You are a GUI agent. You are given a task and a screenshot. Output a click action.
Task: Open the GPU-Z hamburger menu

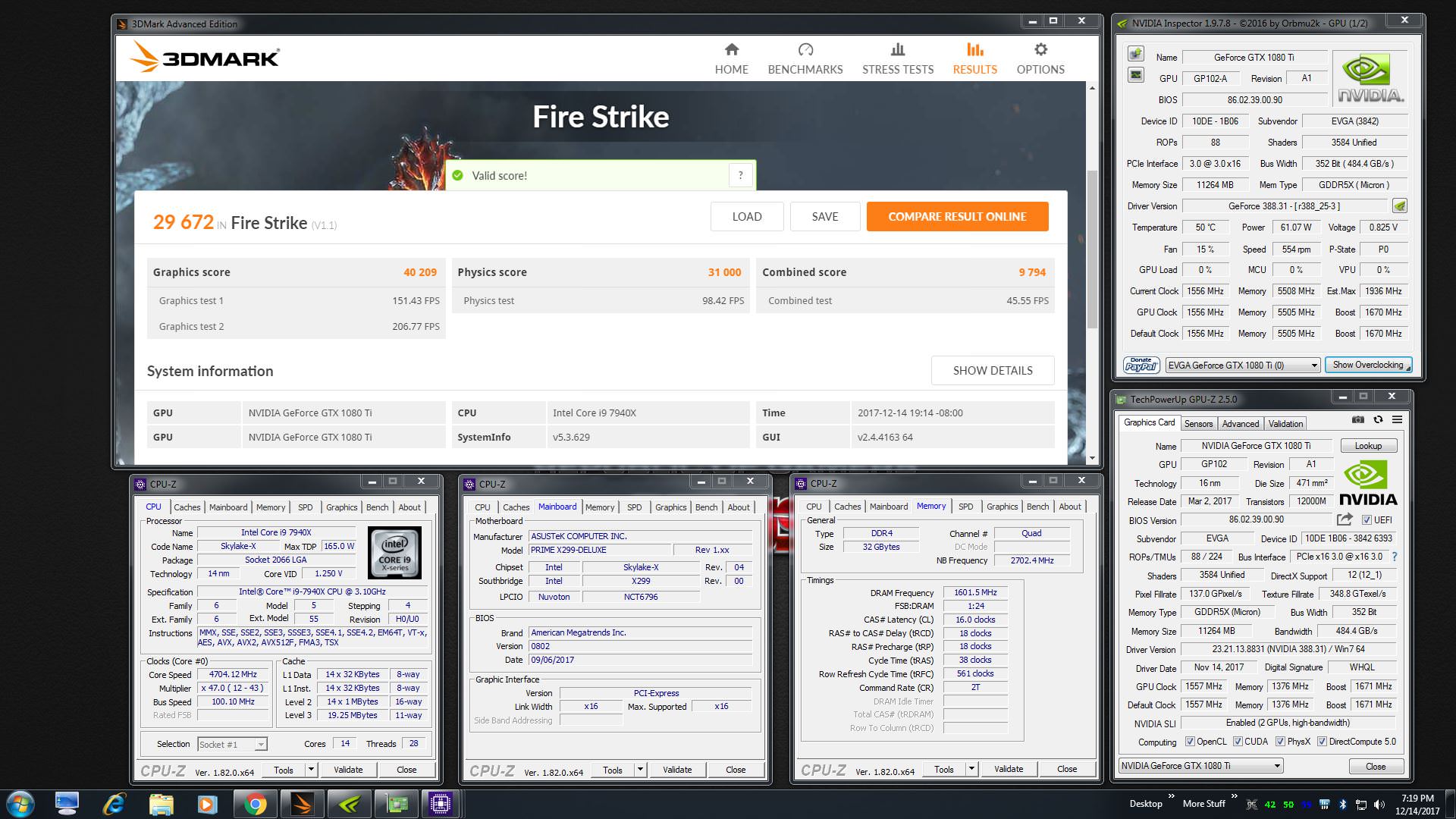1397,419
